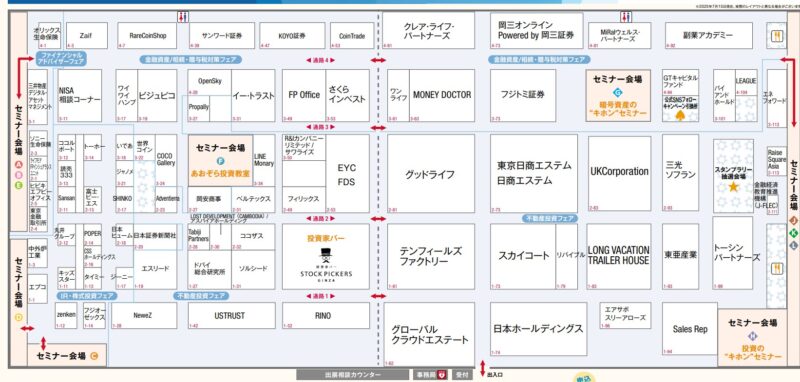Viewport: 800px width, 382px height.
Task: Click the green K circle on right セミナー会場
Action: (793, 233)
